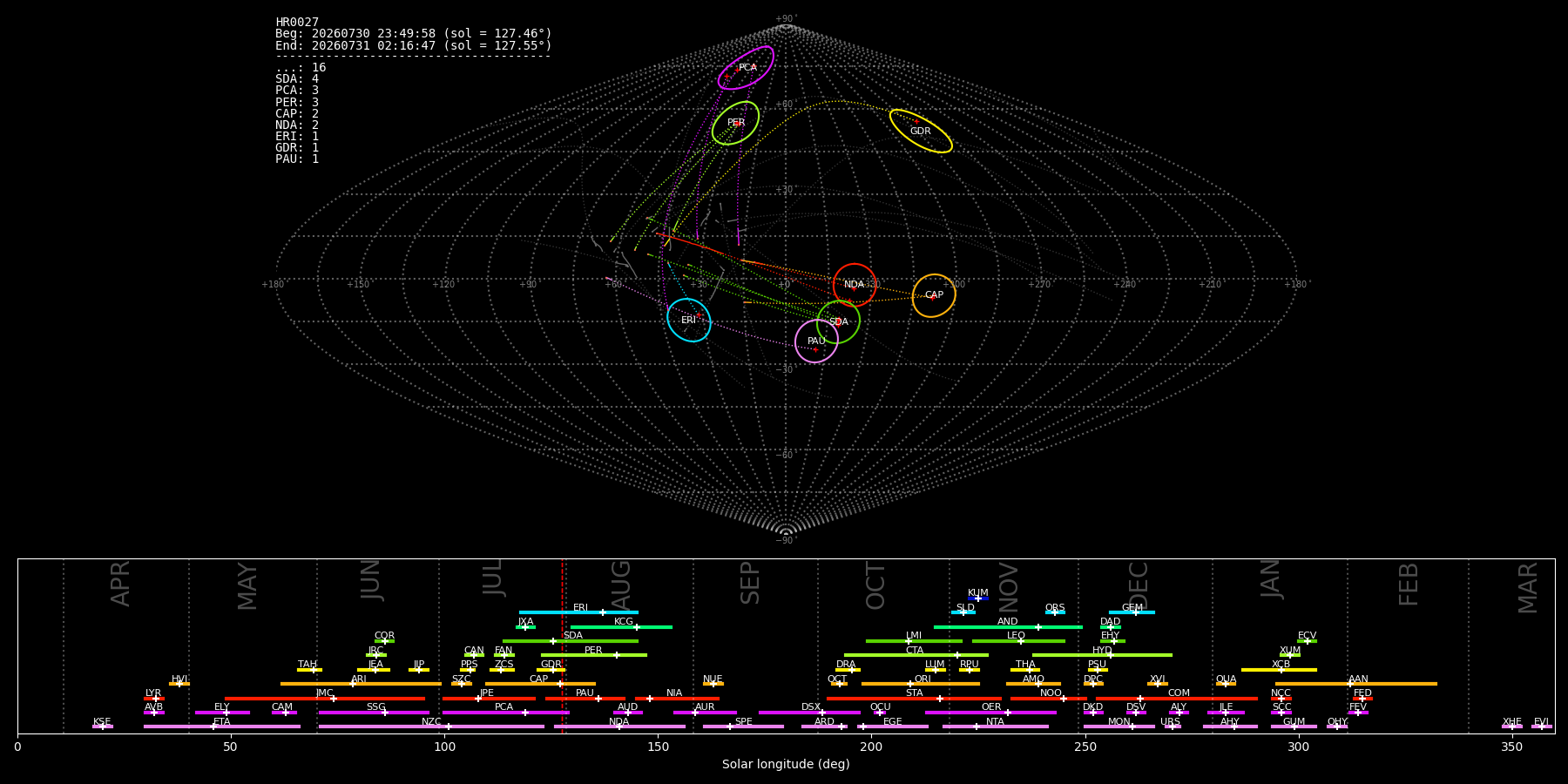Click the GEM shower bar in timeline
This screenshot has height=784, width=1568.
pos(1132,612)
